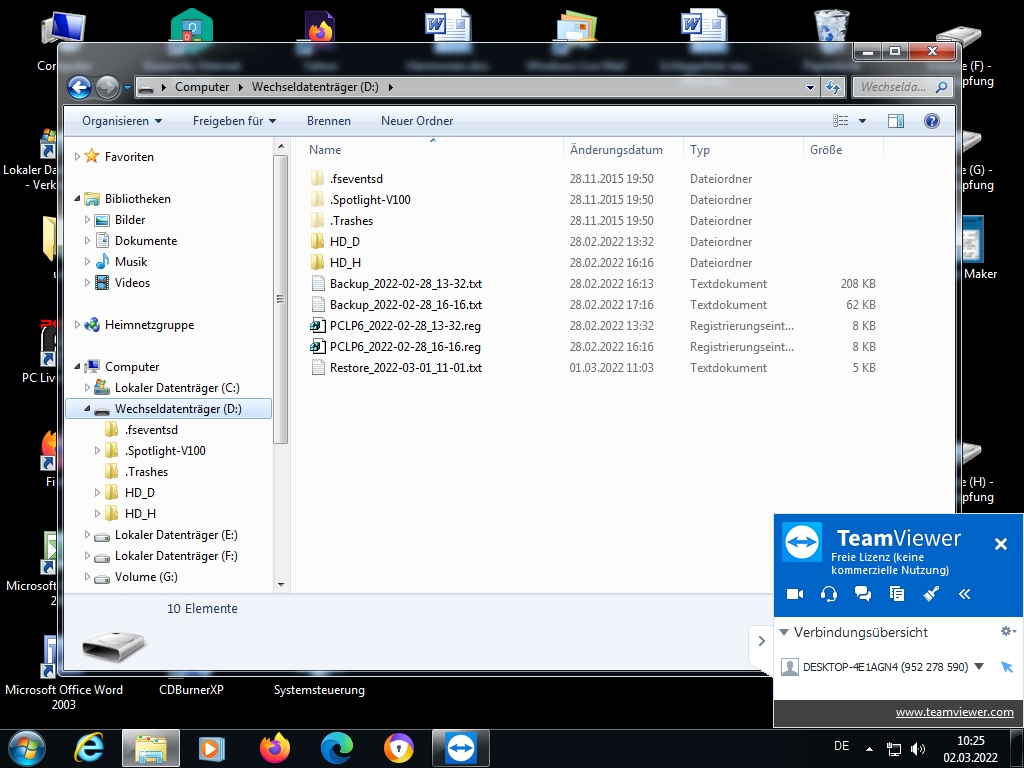Toggle the Explorer preview pane button
Screen dimensions: 1024x768
[896, 121]
